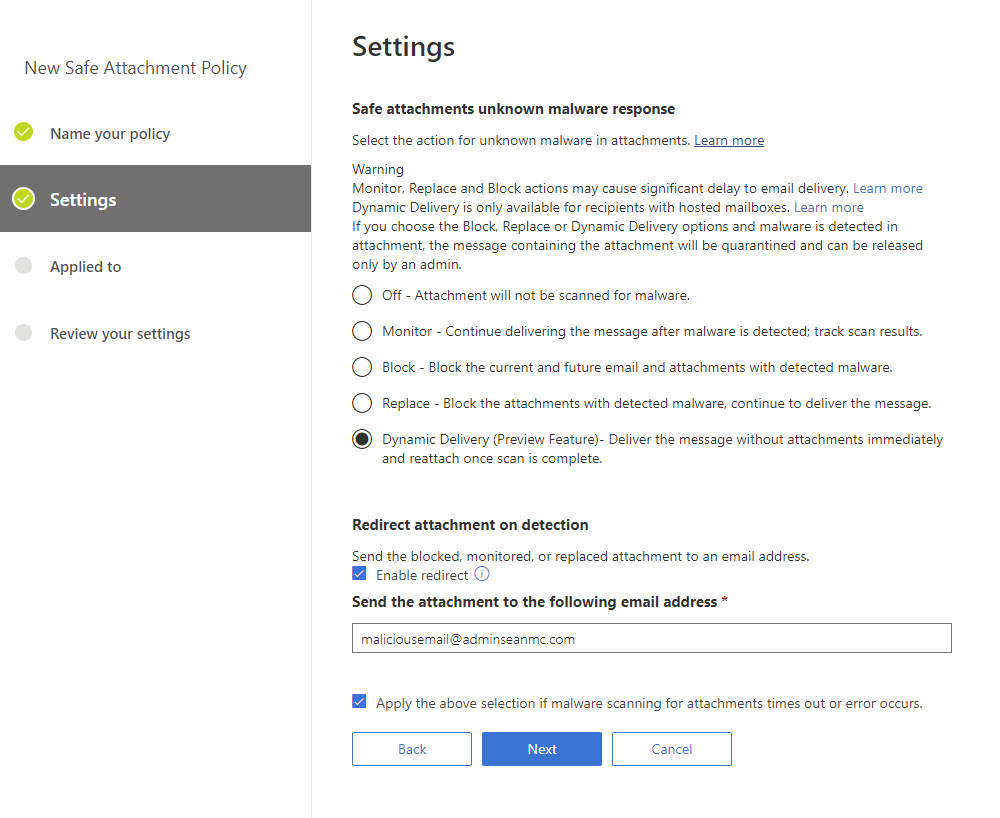Toggle the apply selection on timeout checkbox

pos(360,702)
